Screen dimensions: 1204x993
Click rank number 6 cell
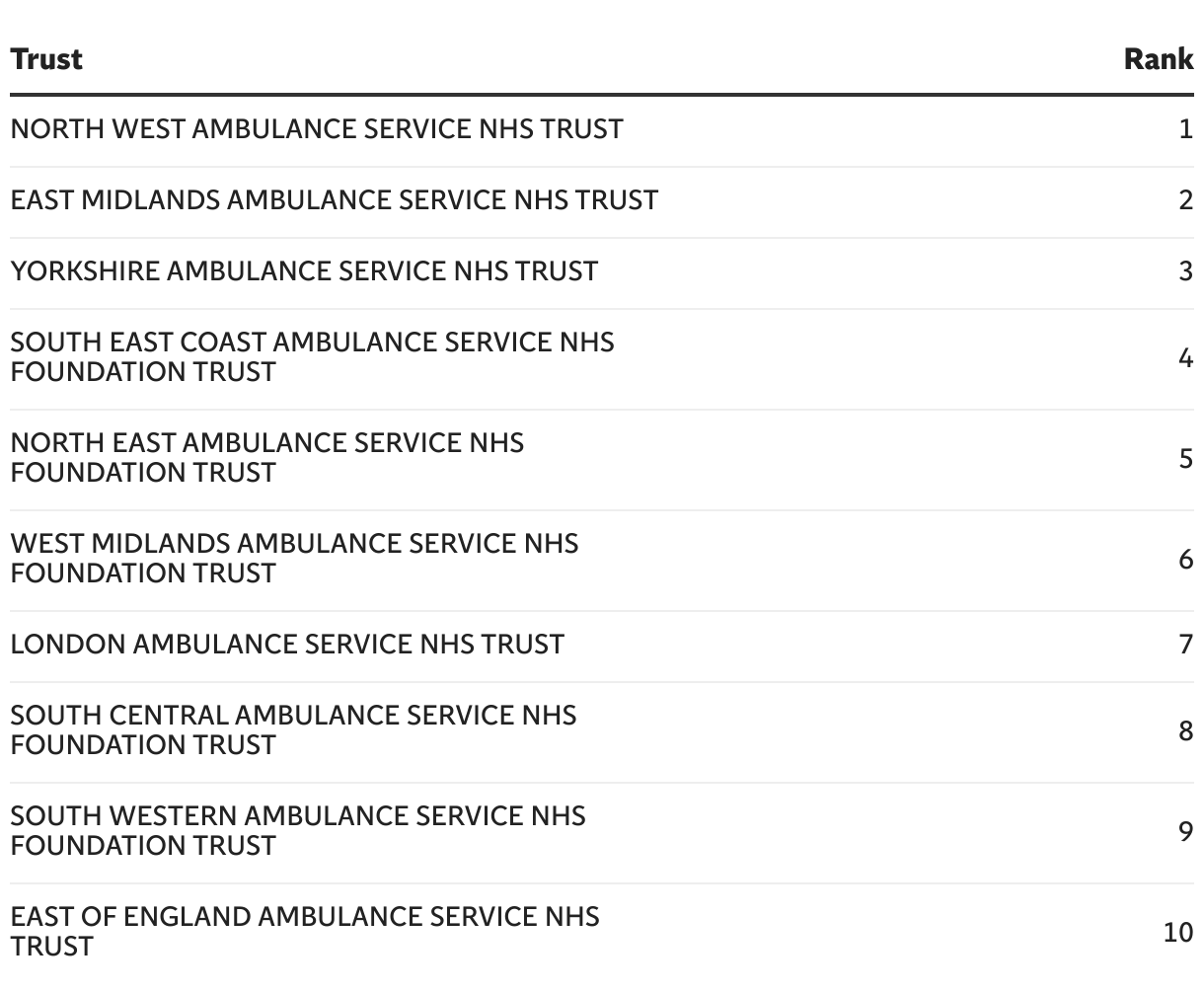[x=1186, y=559]
